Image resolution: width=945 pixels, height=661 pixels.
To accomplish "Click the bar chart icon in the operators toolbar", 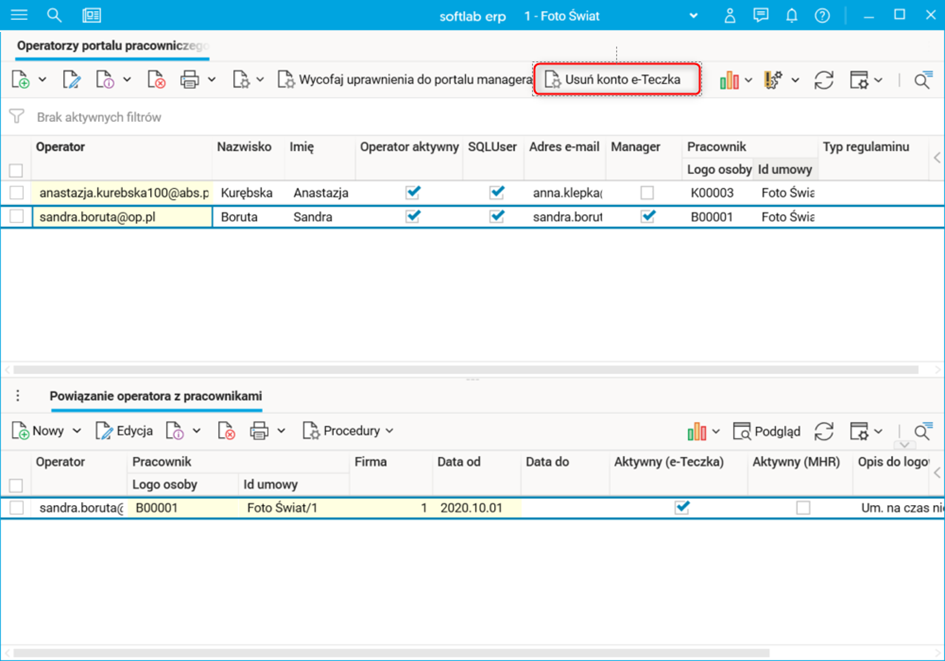I will [x=729, y=80].
